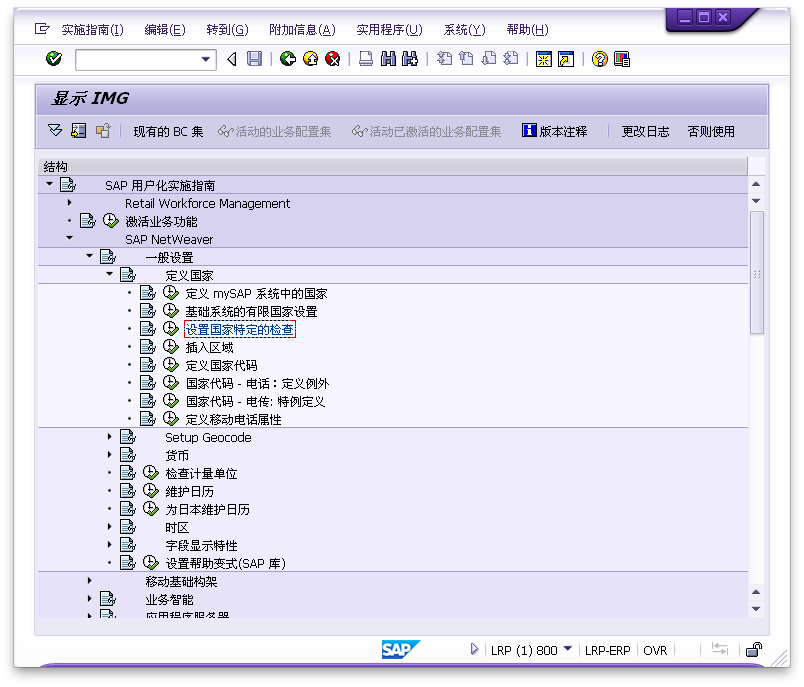The width and height of the screenshot is (804, 687).
Task: Open the 附加信息(A) menu
Action: pos(302,30)
